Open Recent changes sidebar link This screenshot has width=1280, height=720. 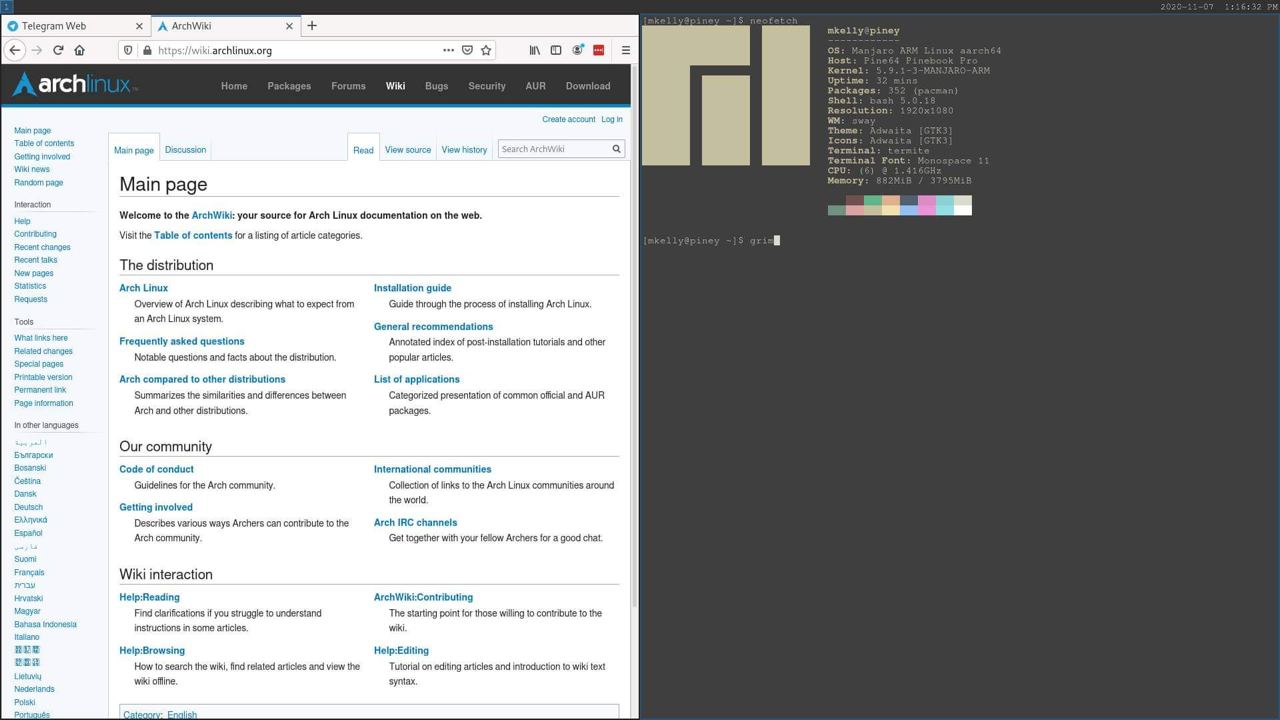tap(42, 247)
